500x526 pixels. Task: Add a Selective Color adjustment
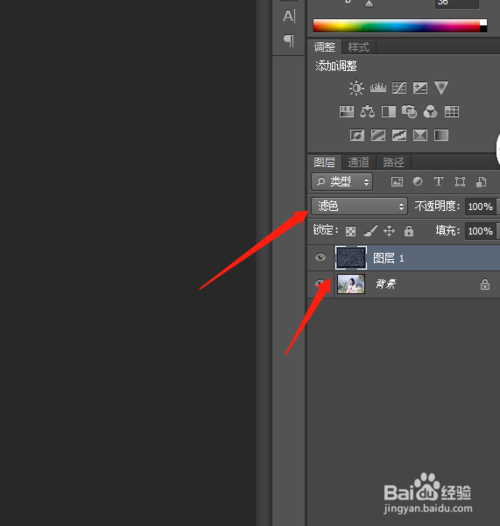[420, 135]
